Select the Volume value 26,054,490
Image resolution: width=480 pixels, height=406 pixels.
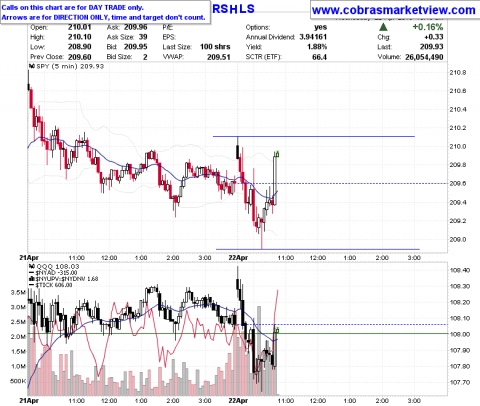click(424, 57)
